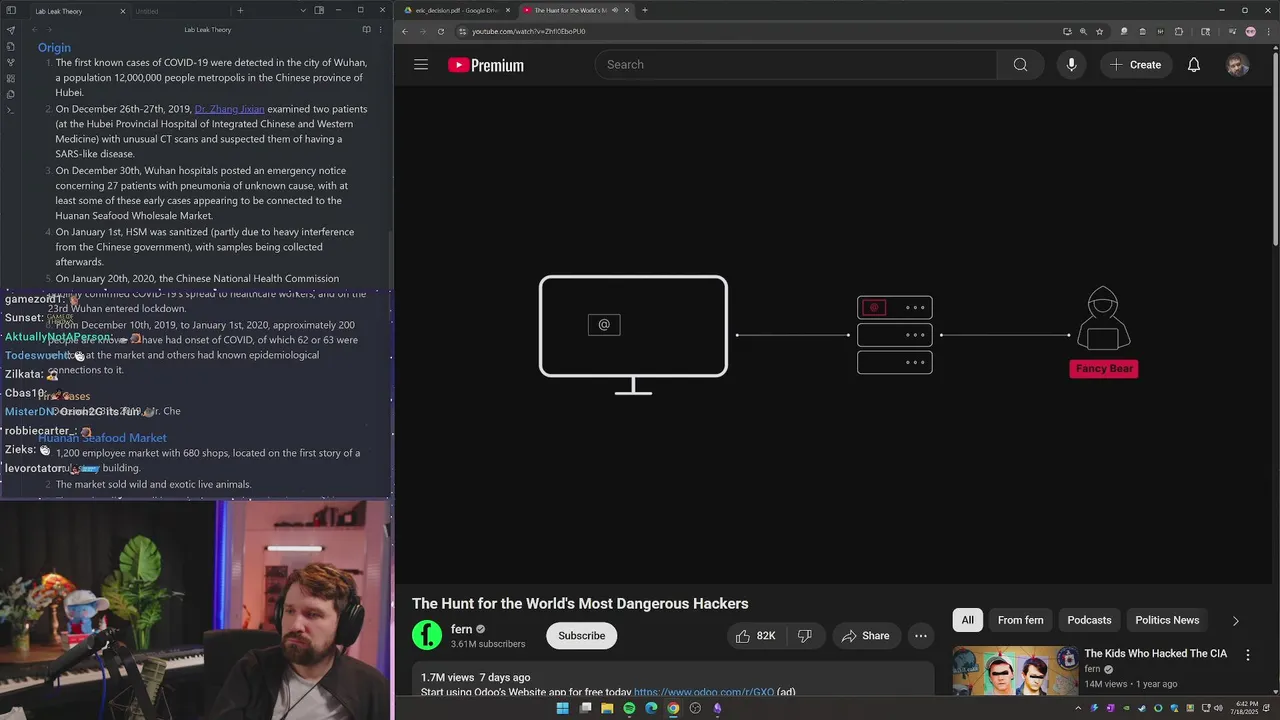Click YouTube search magnifier button
The width and height of the screenshot is (1280, 720).
click(1020, 65)
